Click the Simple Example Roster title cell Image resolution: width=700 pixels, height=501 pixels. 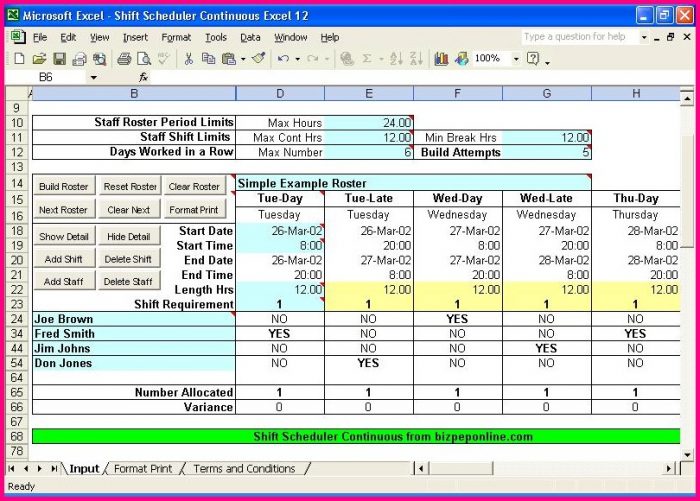[413, 183]
